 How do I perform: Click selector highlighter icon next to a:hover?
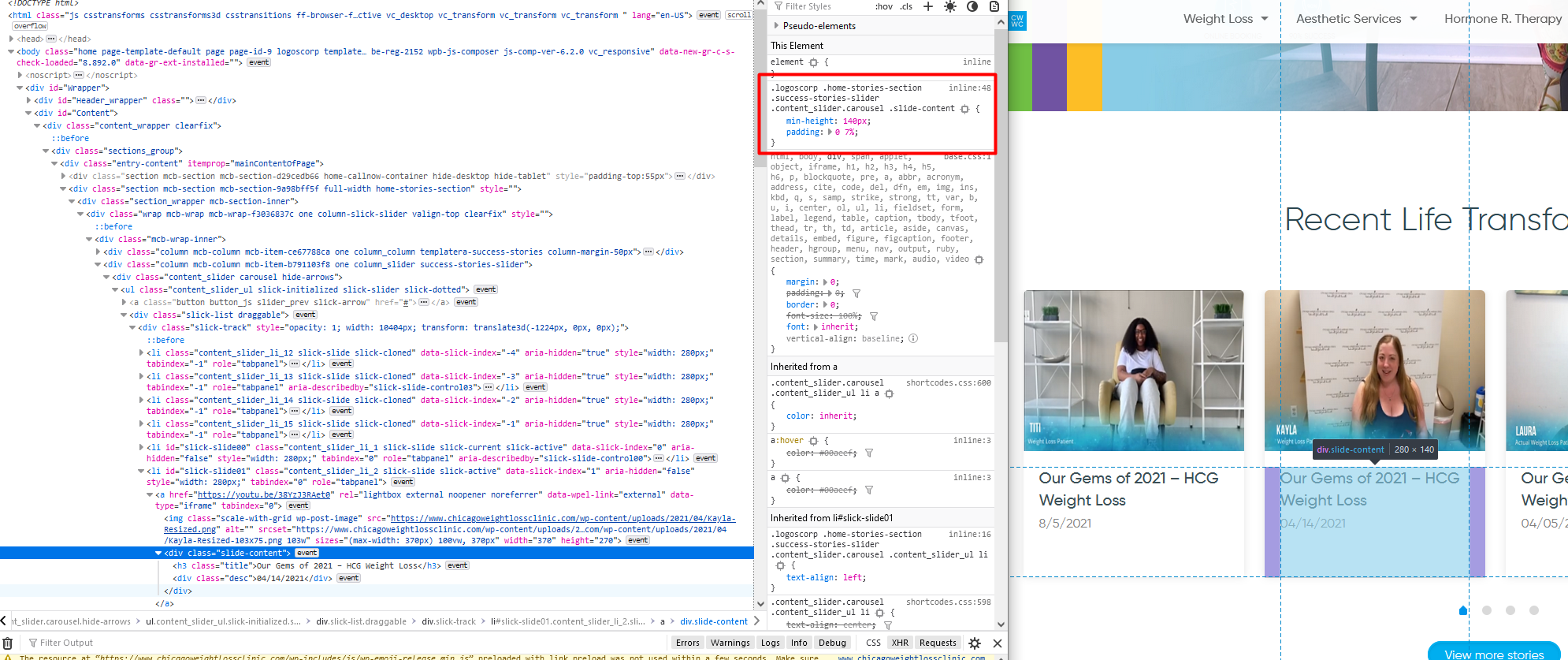tap(814, 441)
